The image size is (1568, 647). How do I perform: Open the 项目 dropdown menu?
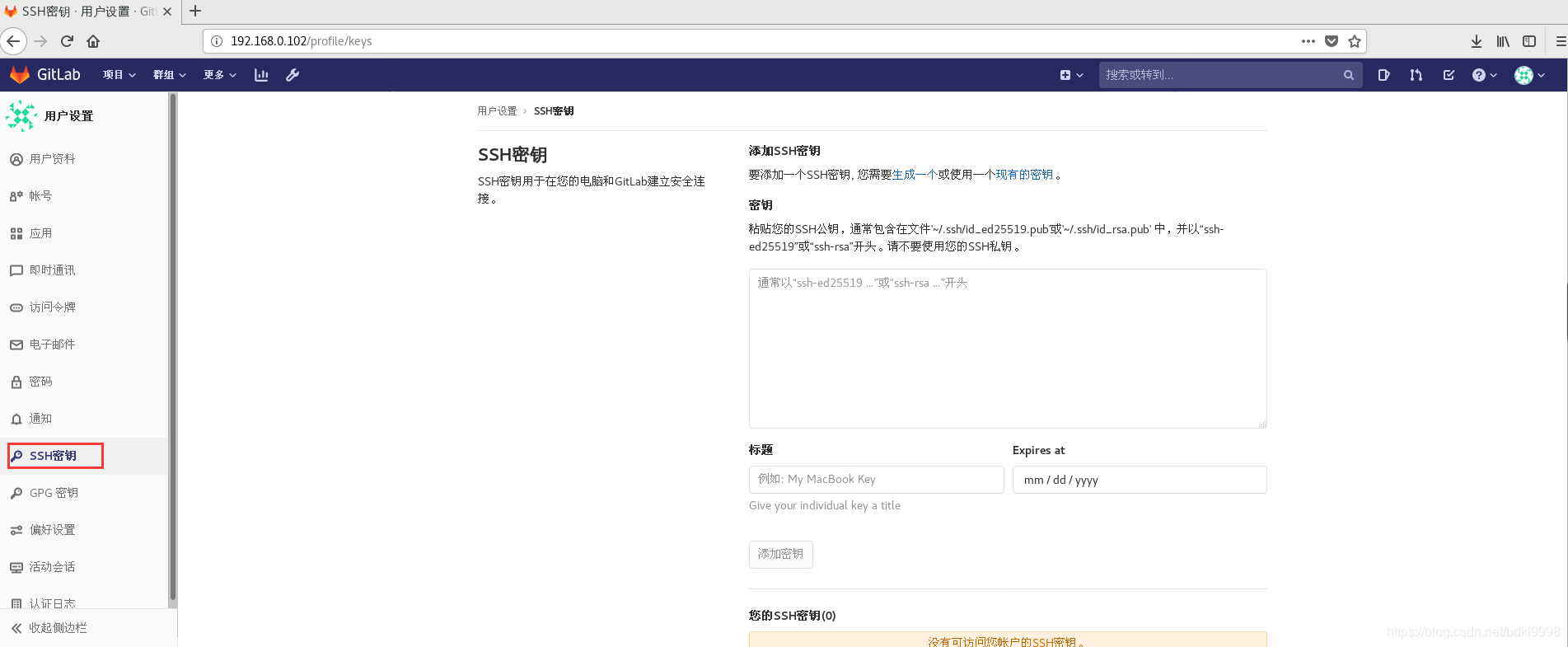point(119,75)
